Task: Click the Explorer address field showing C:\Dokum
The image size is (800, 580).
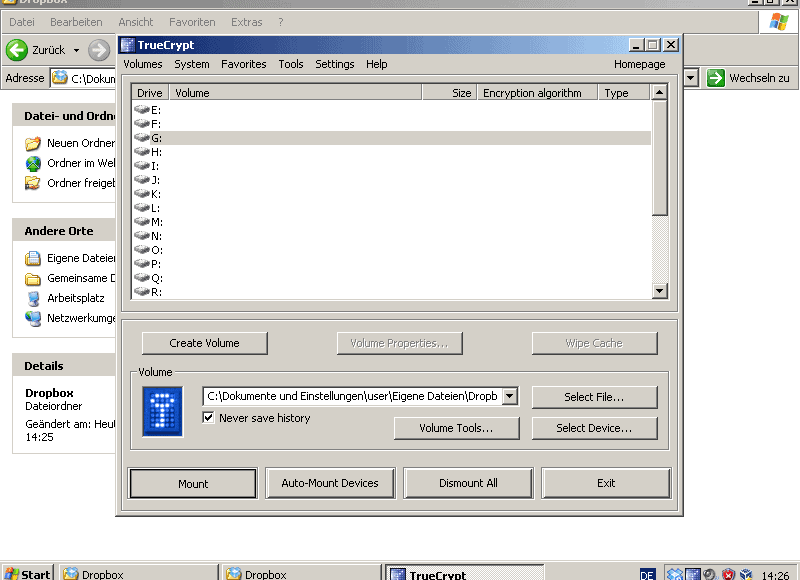Action: (x=84, y=78)
